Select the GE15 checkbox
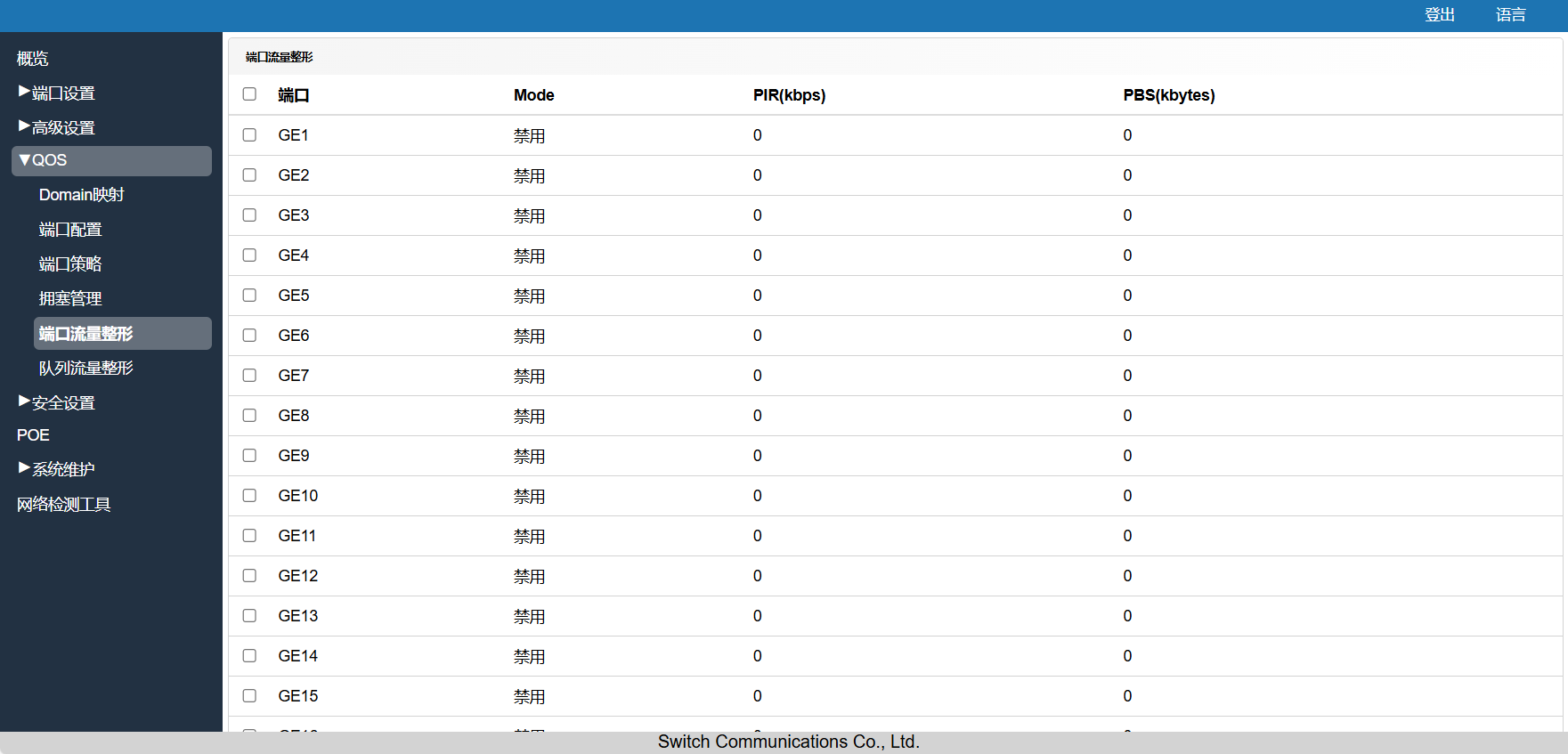 tap(249, 696)
